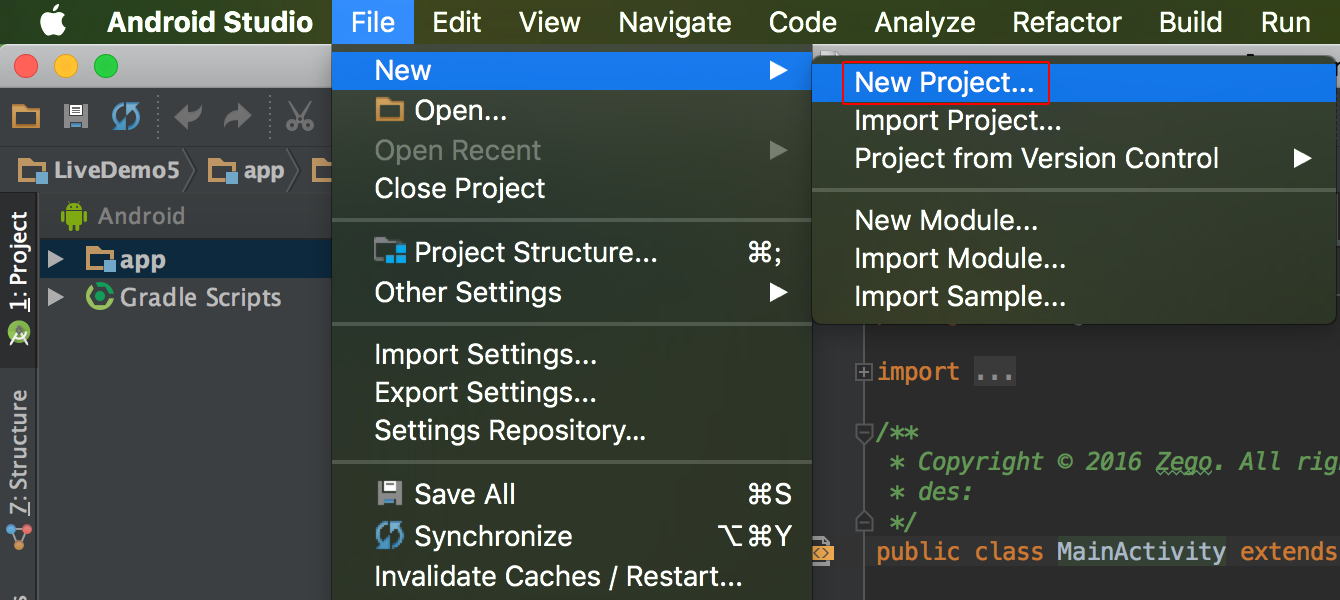Screen dimensions: 1340x600
Task: Click the Synchronize toolbar icon
Action: coord(126,117)
